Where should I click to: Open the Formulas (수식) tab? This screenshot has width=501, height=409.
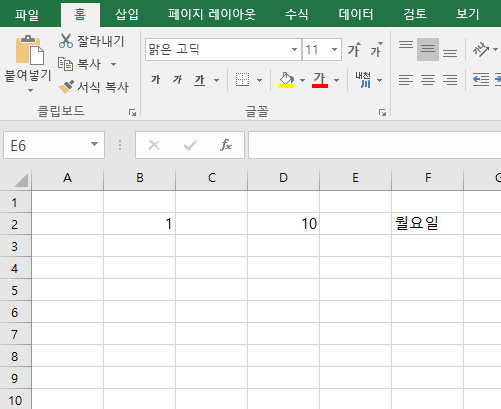tap(296, 15)
